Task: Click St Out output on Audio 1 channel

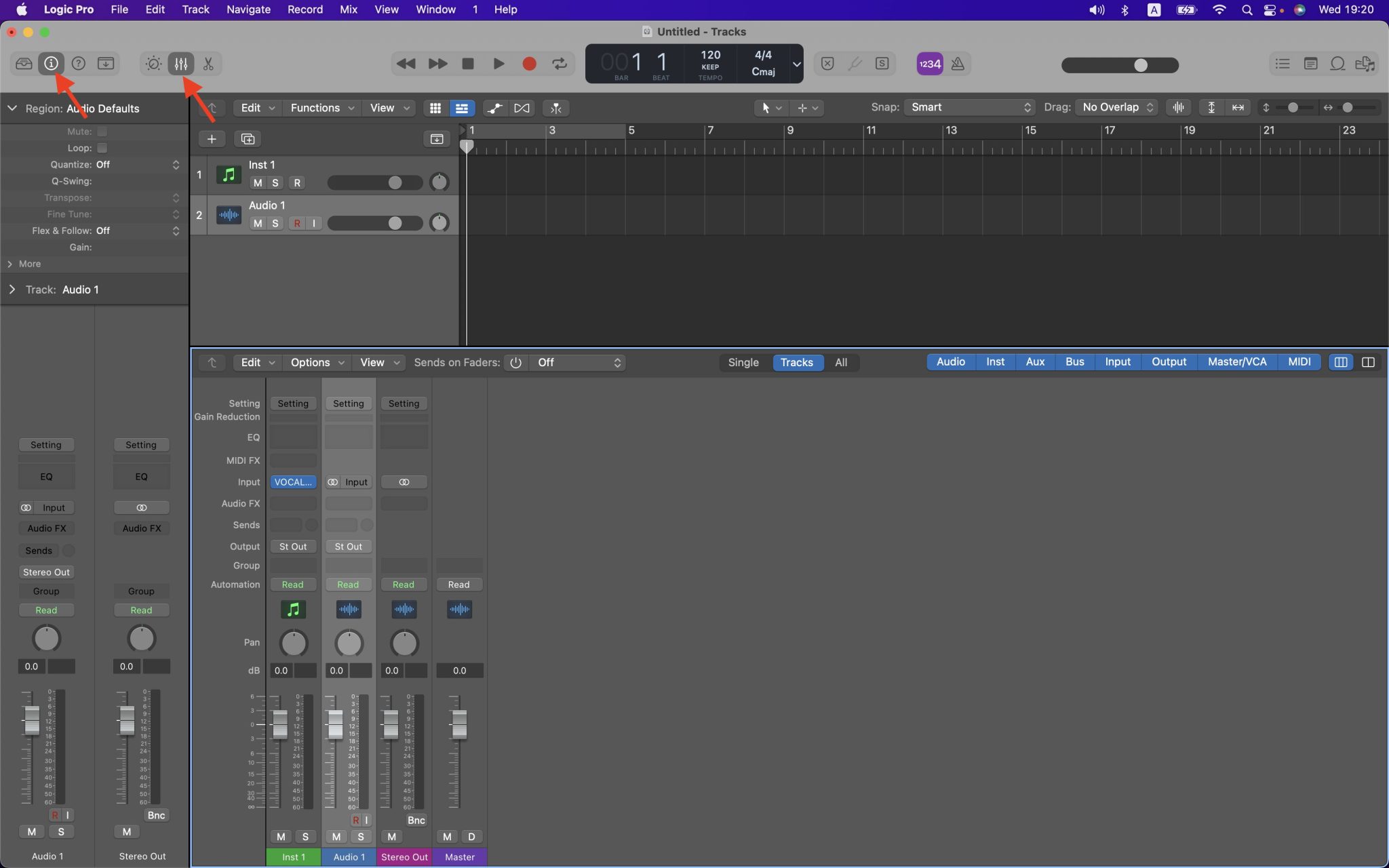Action: pyautogui.click(x=348, y=546)
